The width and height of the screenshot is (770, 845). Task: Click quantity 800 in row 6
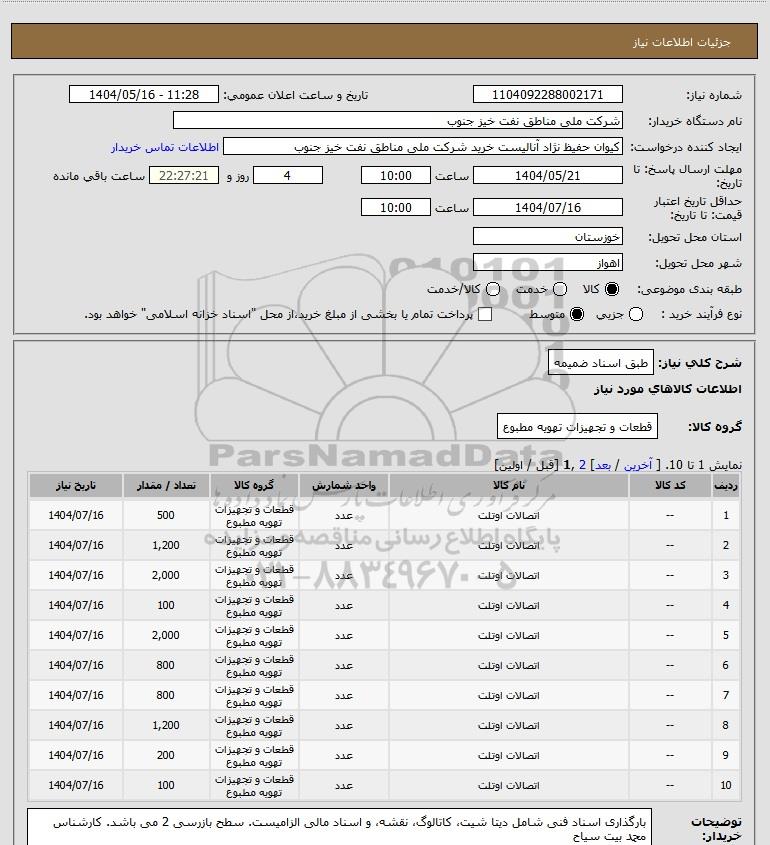(166, 665)
